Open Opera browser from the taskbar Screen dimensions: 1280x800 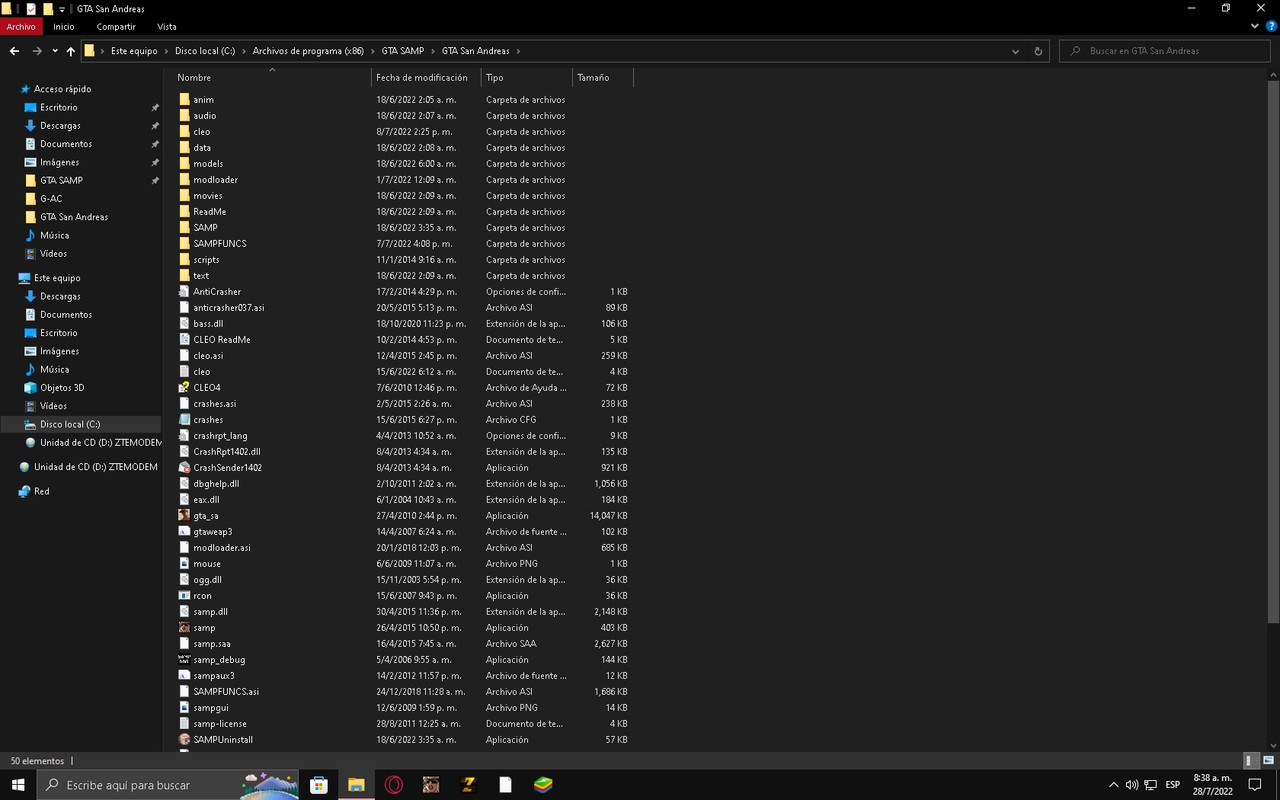pos(394,785)
